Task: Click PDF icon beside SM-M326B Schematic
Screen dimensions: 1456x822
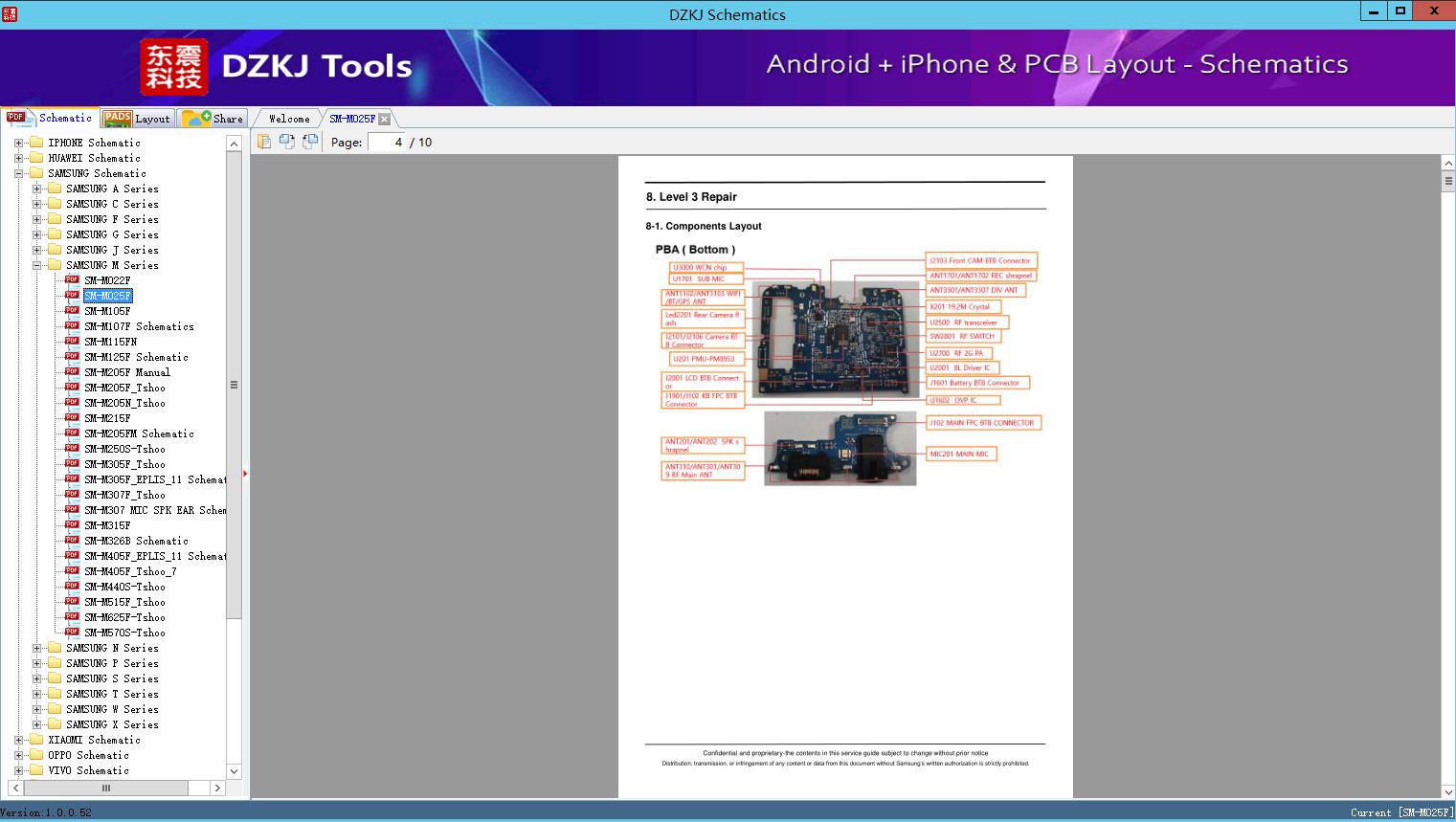Action: pyautogui.click(x=72, y=540)
